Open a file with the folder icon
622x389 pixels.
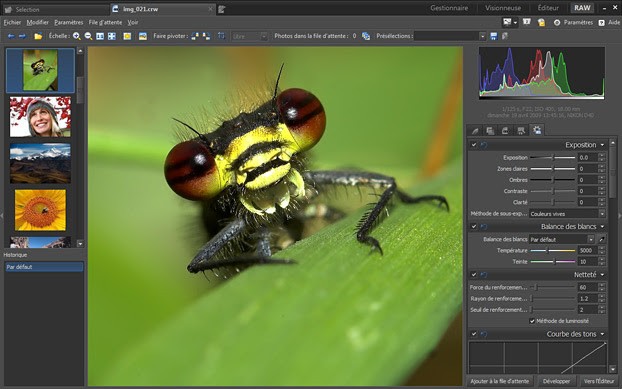coord(38,36)
